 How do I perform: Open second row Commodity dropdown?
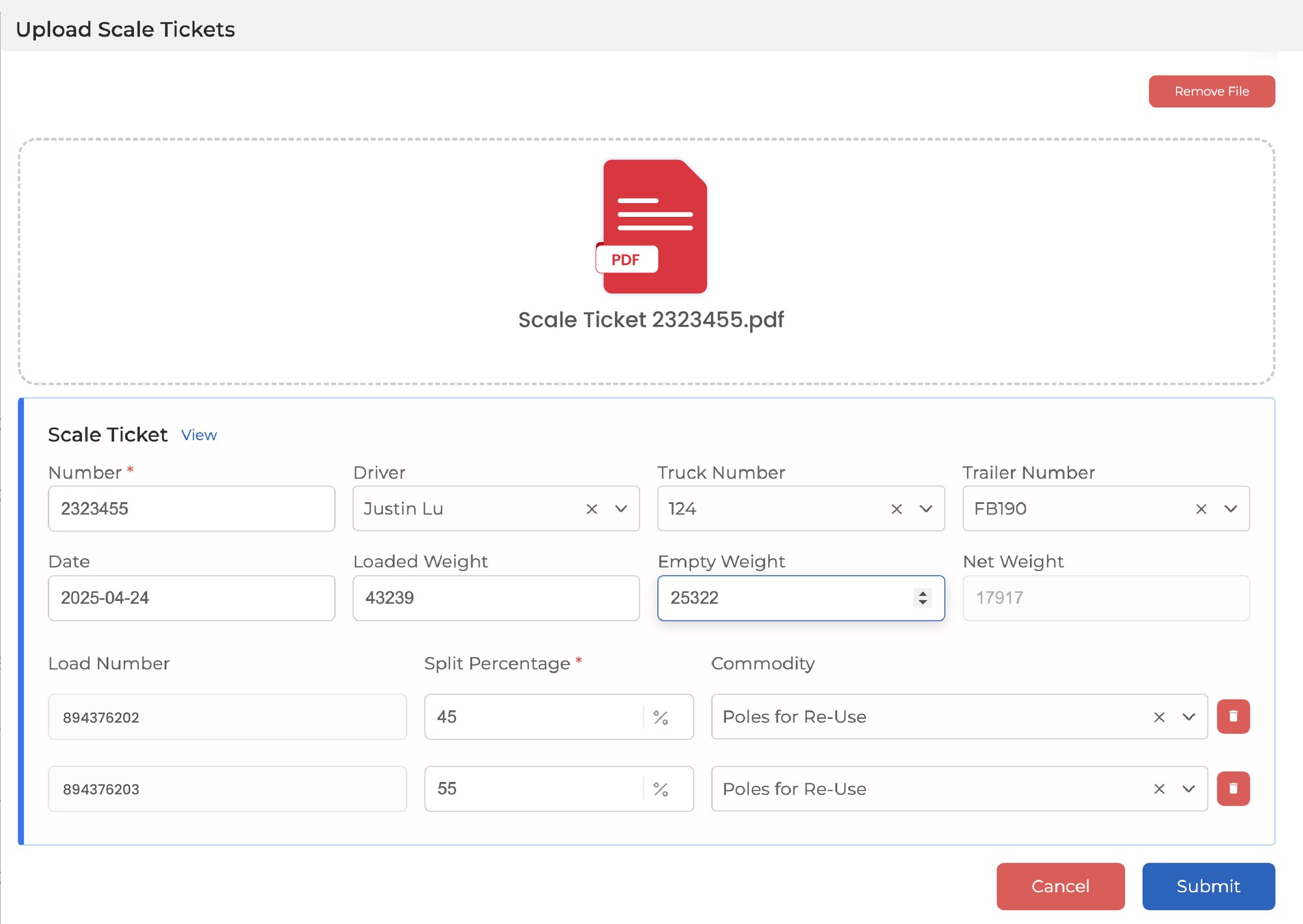(1188, 789)
